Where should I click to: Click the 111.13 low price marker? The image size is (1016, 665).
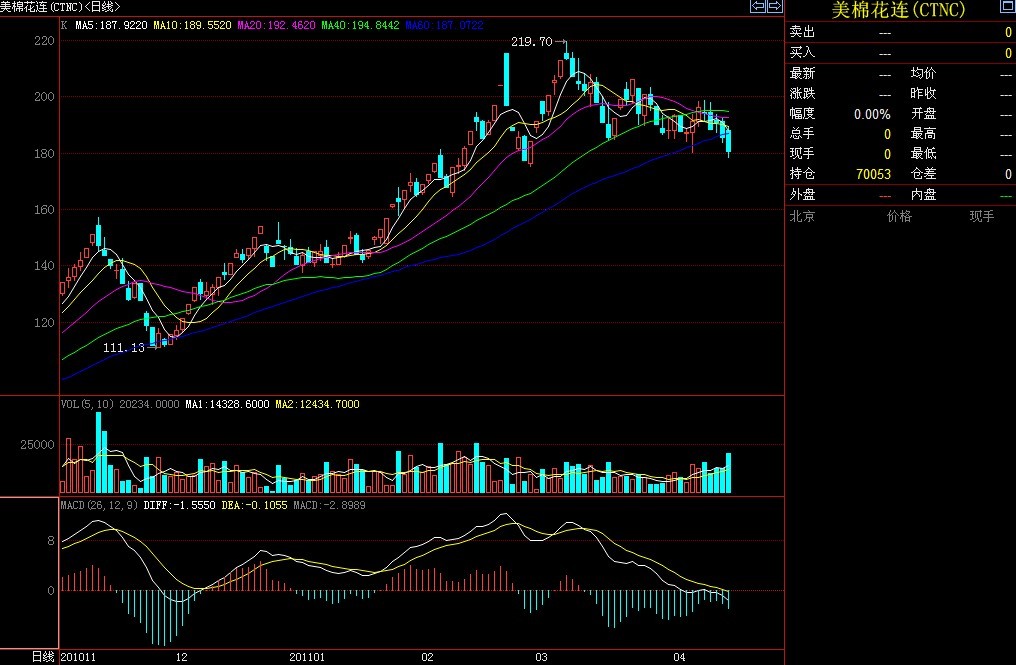[123, 347]
